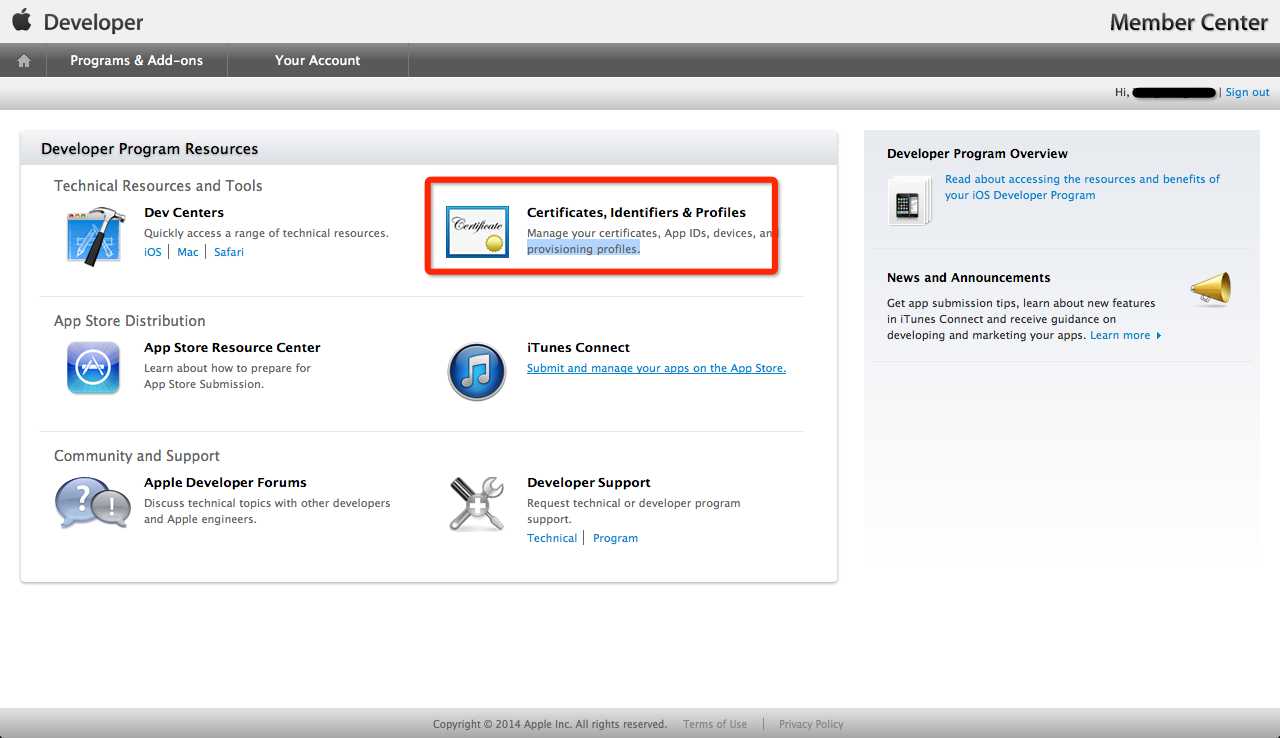
Task: Follow Submit and manage your apps link
Action: point(656,368)
